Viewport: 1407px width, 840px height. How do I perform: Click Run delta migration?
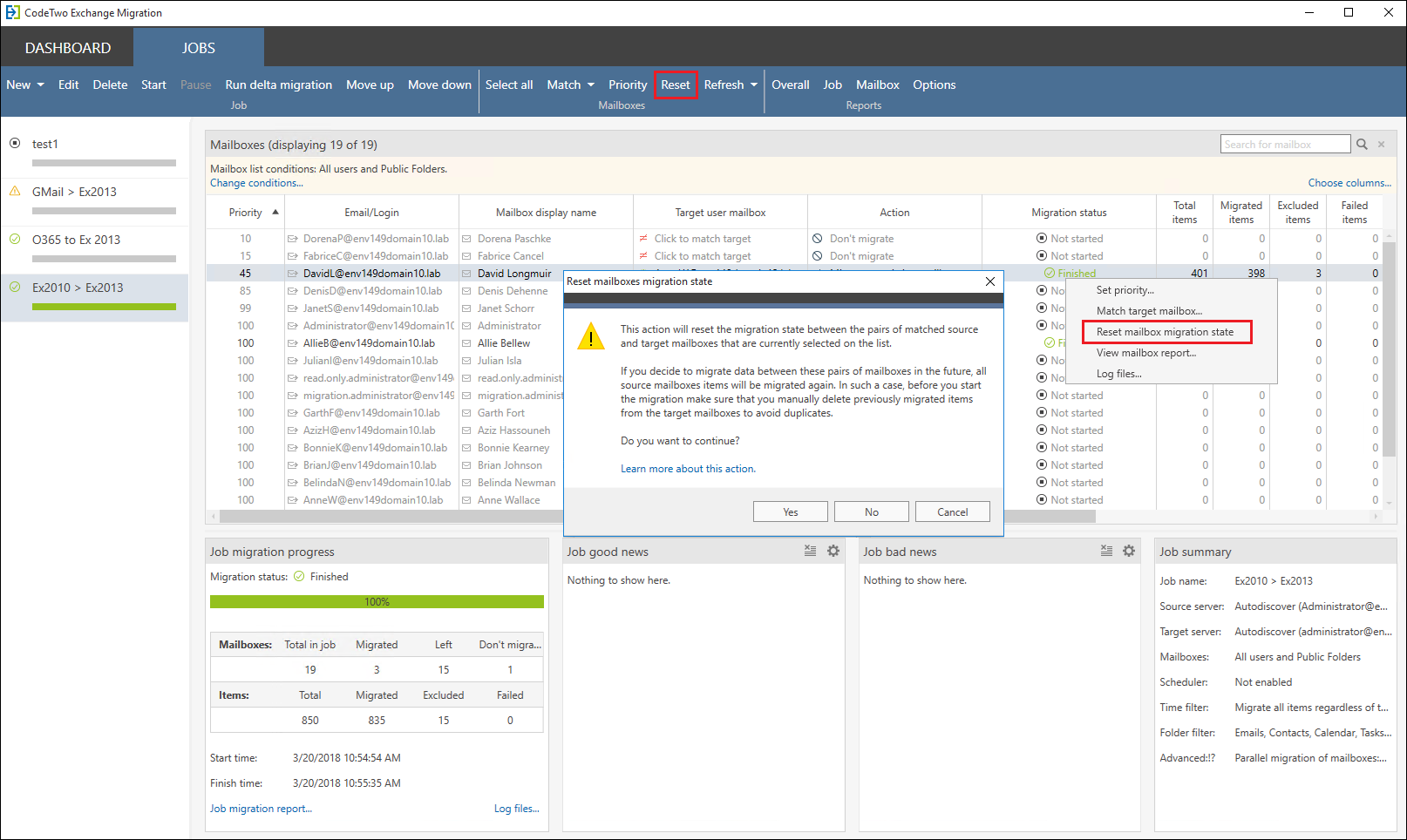click(278, 85)
